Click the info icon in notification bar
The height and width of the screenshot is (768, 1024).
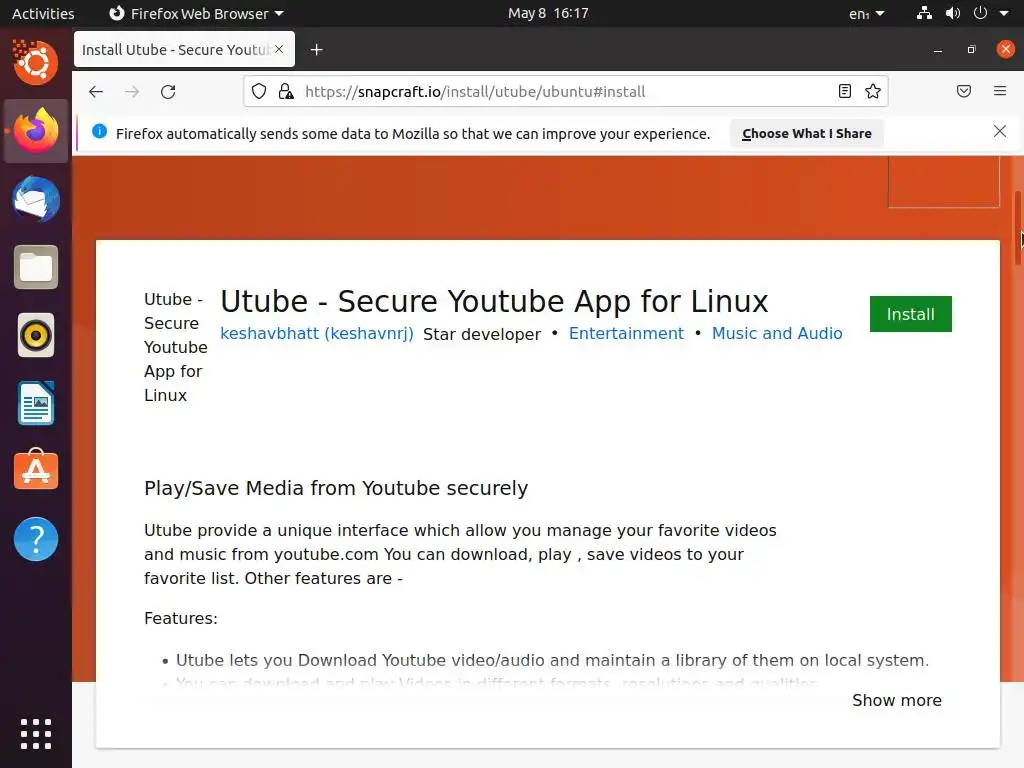99,131
